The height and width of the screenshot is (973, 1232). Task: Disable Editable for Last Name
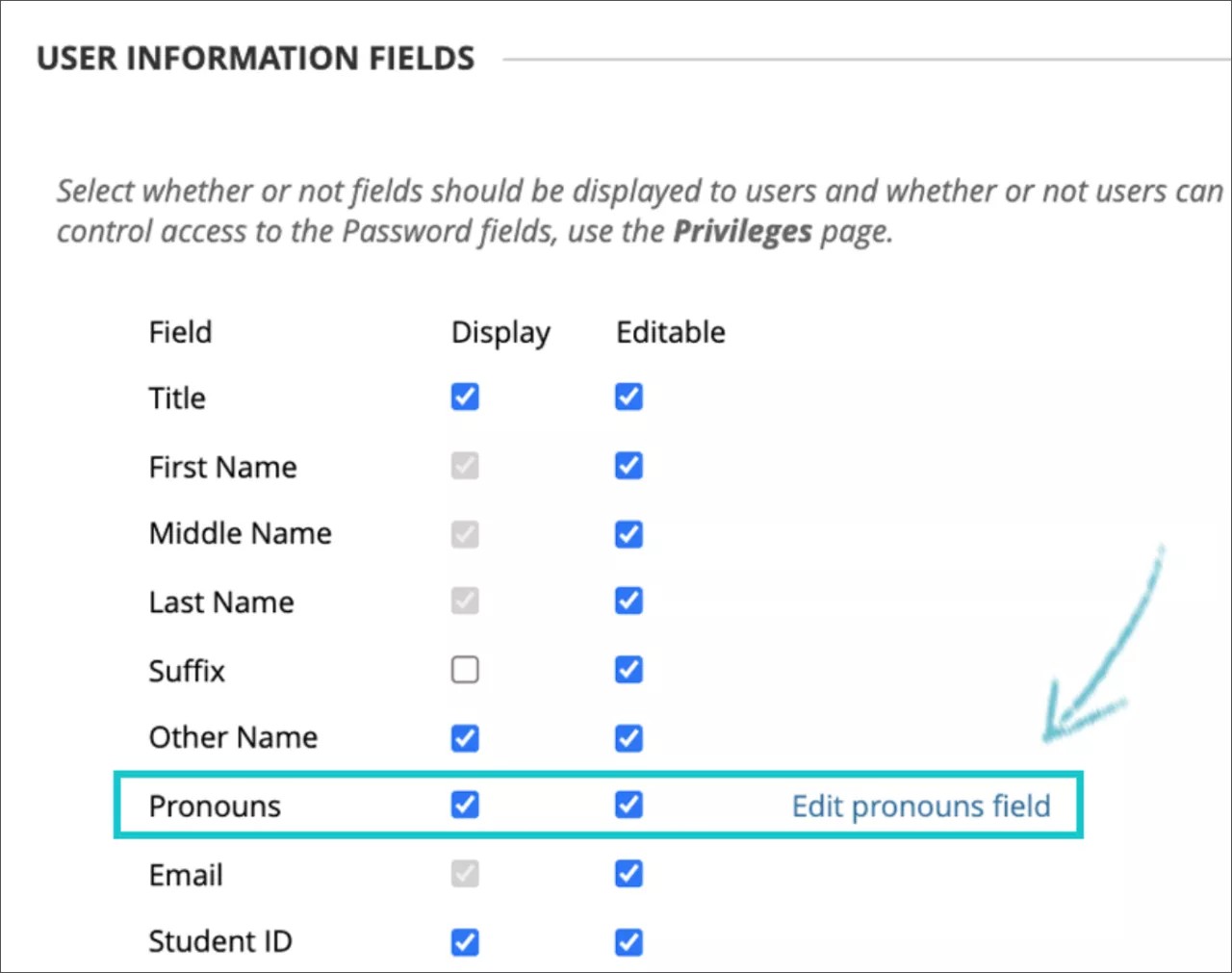pos(628,601)
